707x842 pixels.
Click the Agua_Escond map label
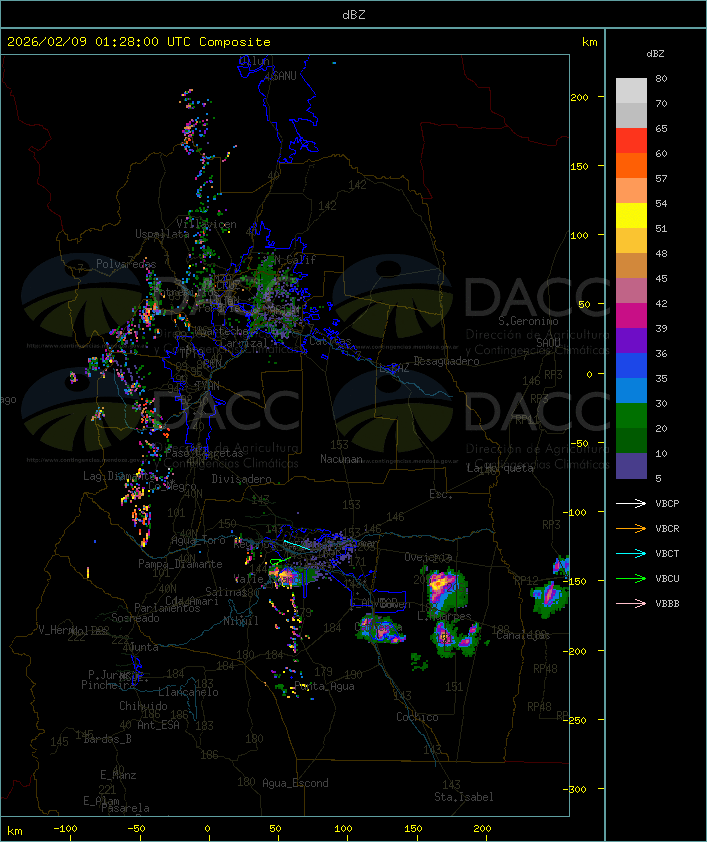[x=295, y=783]
